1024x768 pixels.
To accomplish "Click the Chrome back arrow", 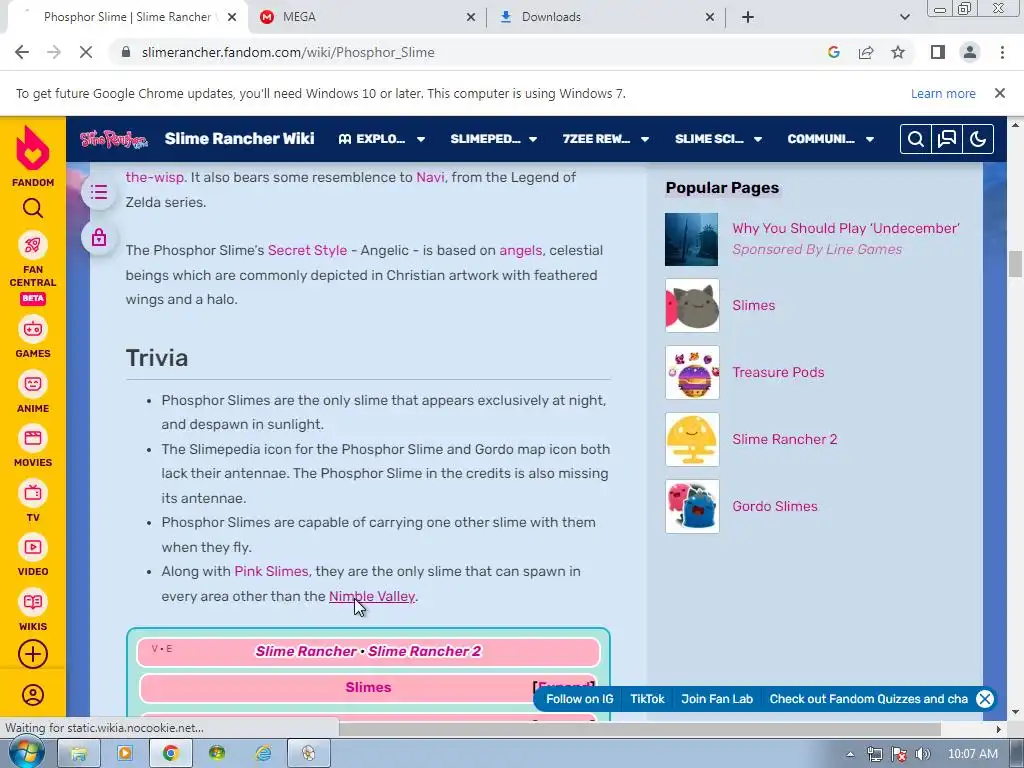I will [x=22, y=52].
